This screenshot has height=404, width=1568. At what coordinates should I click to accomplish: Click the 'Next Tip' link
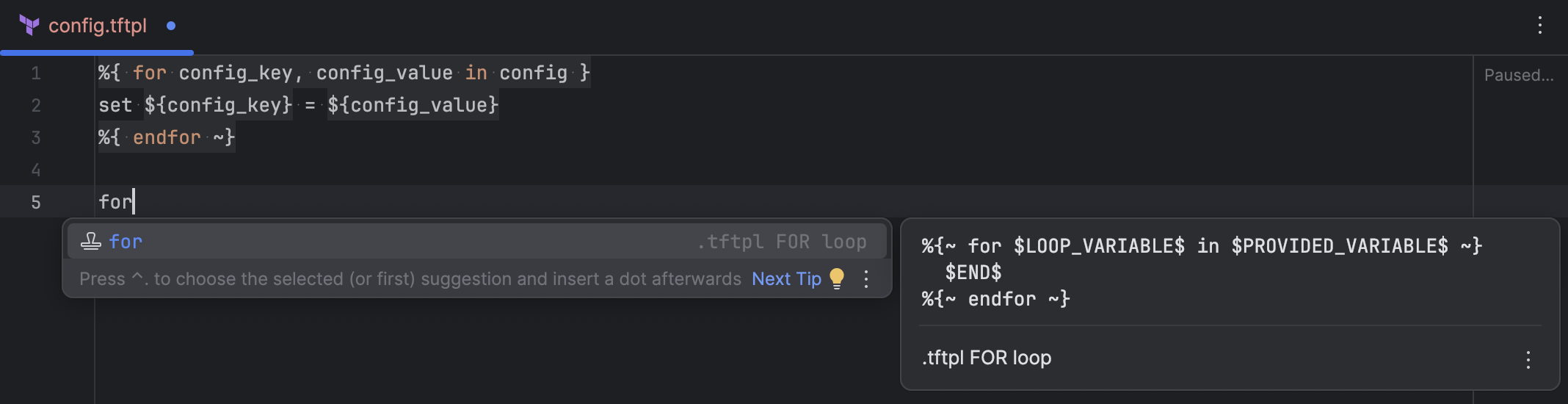click(x=786, y=279)
